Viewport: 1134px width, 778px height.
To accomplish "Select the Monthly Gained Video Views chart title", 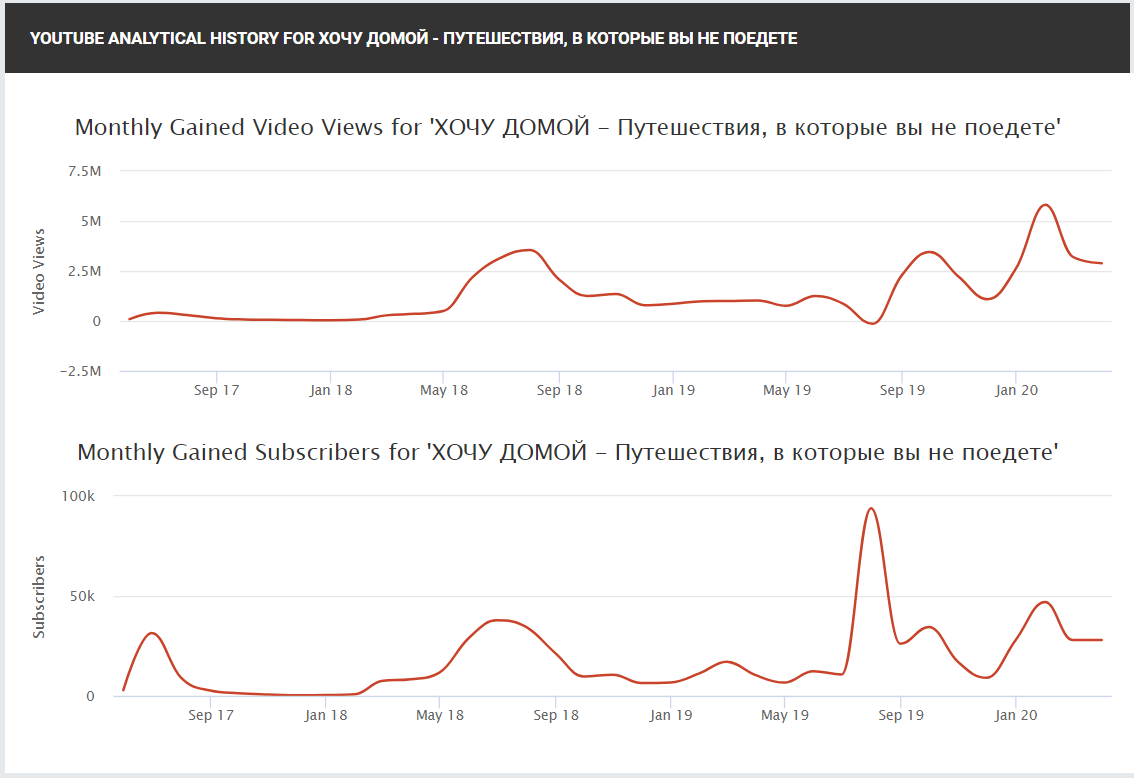I will [567, 128].
